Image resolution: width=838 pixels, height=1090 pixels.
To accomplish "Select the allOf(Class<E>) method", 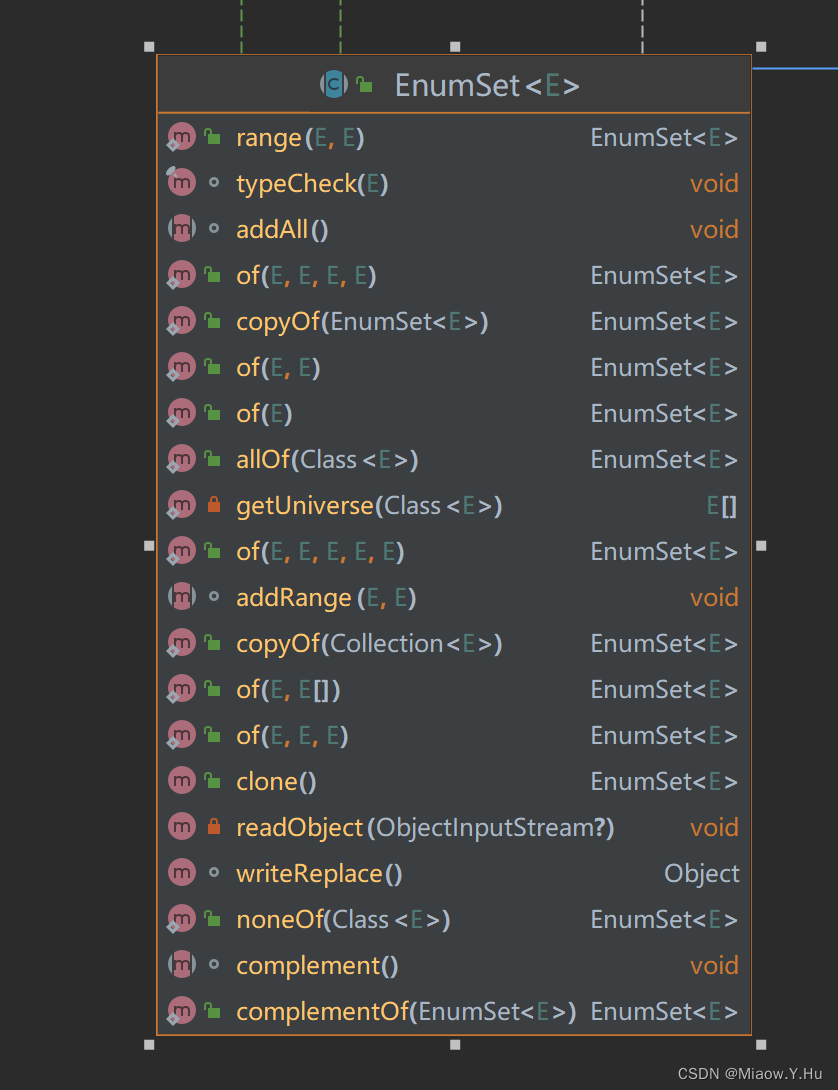I will point(327,460).
